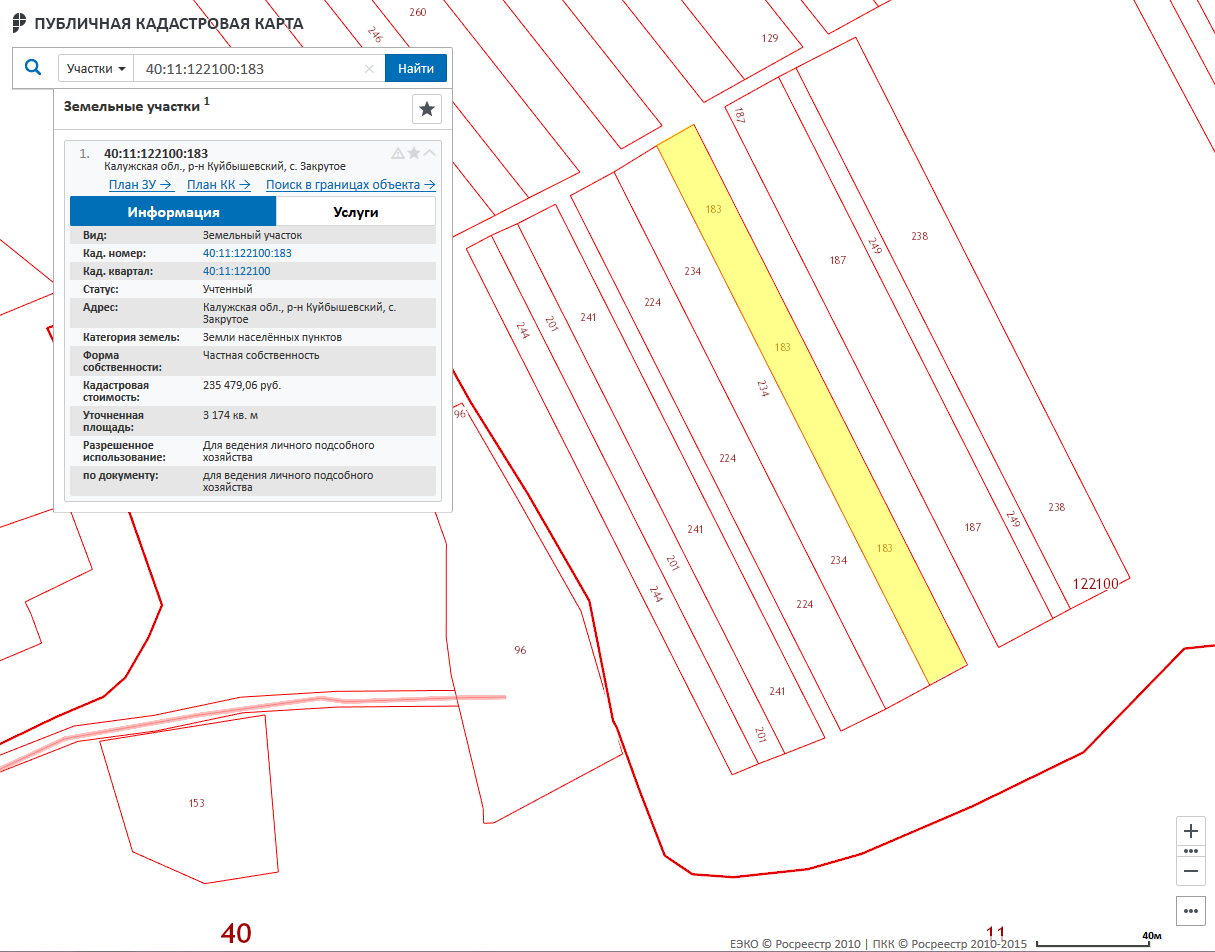Follow the Поиск в границах объекта link
Screen dimensions: 1215x952
click(351, 185)
